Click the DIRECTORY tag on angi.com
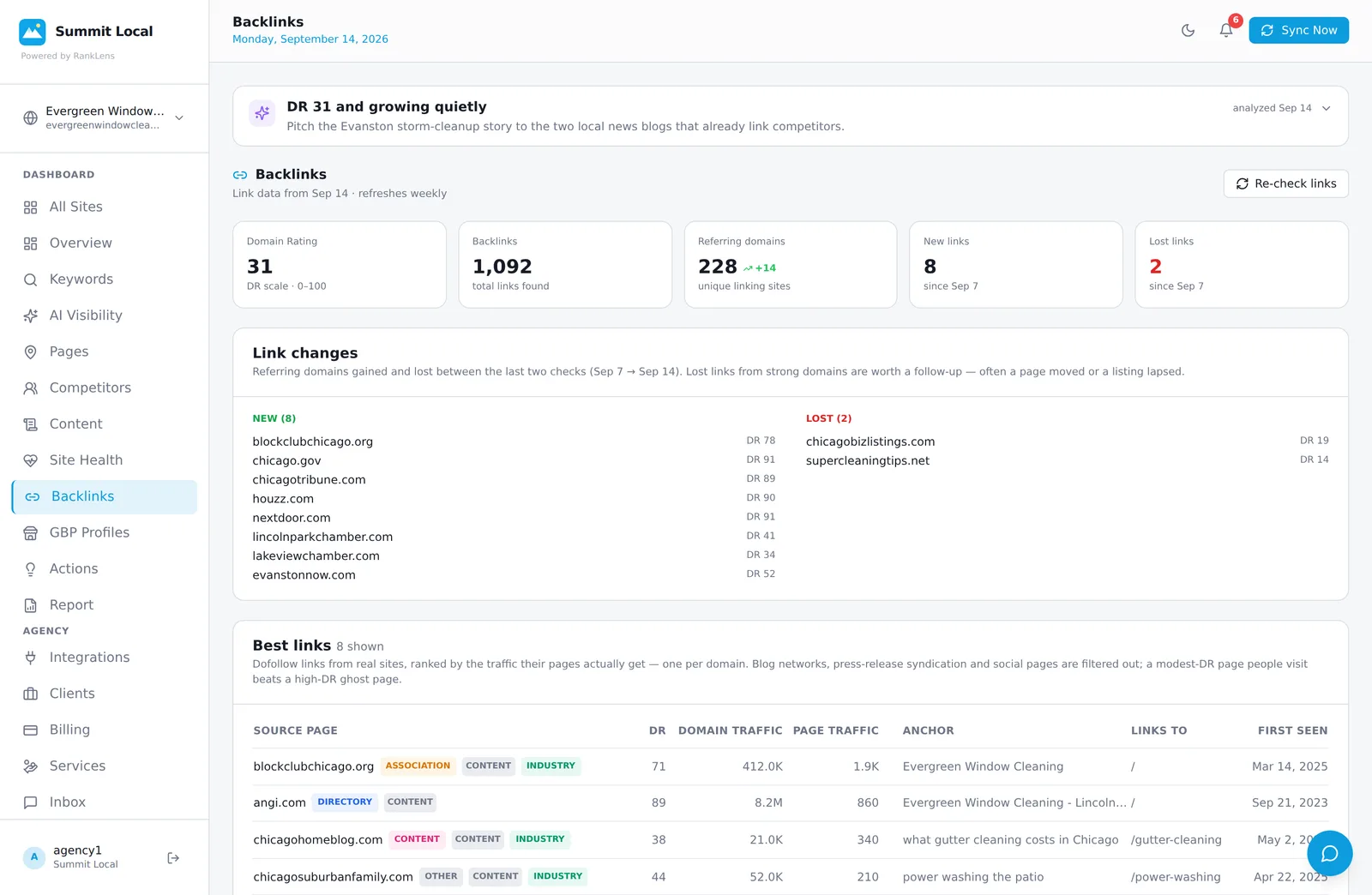This screenshot has width=1372, height=895. pyautogui.click(x=345, y=802)
